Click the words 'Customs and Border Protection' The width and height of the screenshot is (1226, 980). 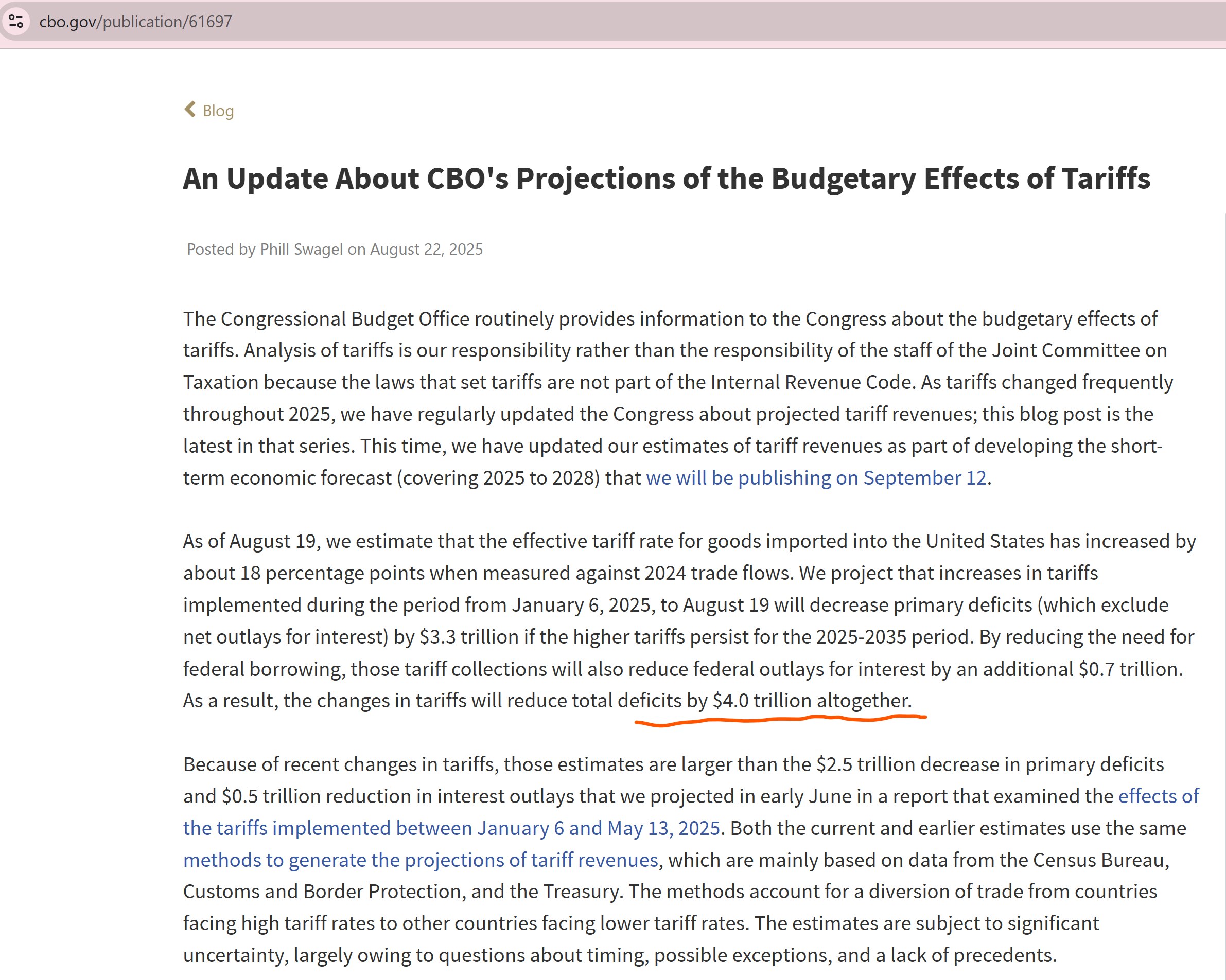point(321,892)
